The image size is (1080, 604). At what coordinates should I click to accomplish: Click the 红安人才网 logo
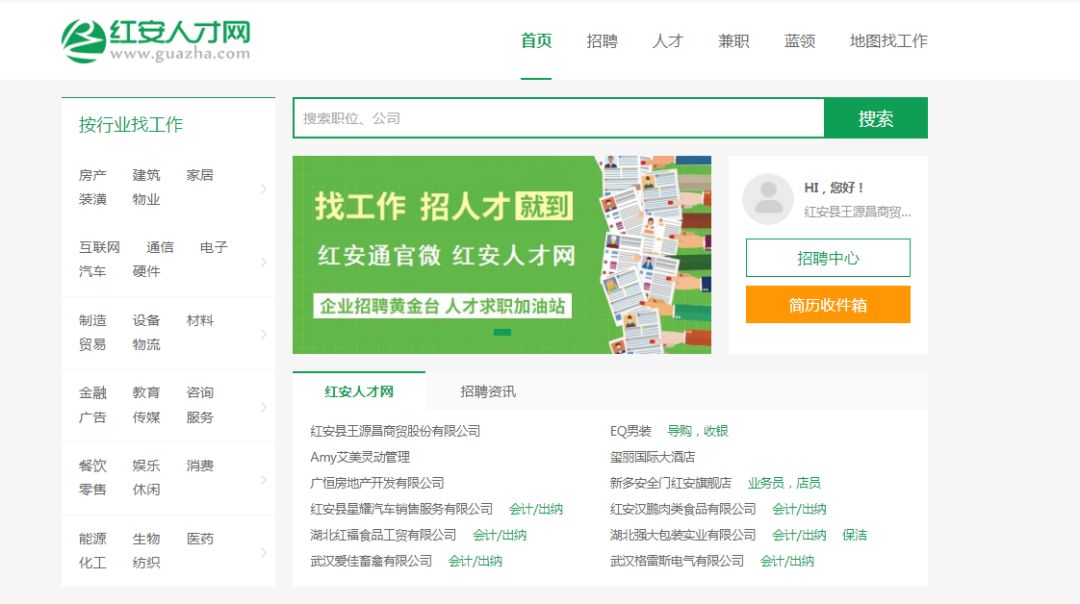tap(156, 41)
